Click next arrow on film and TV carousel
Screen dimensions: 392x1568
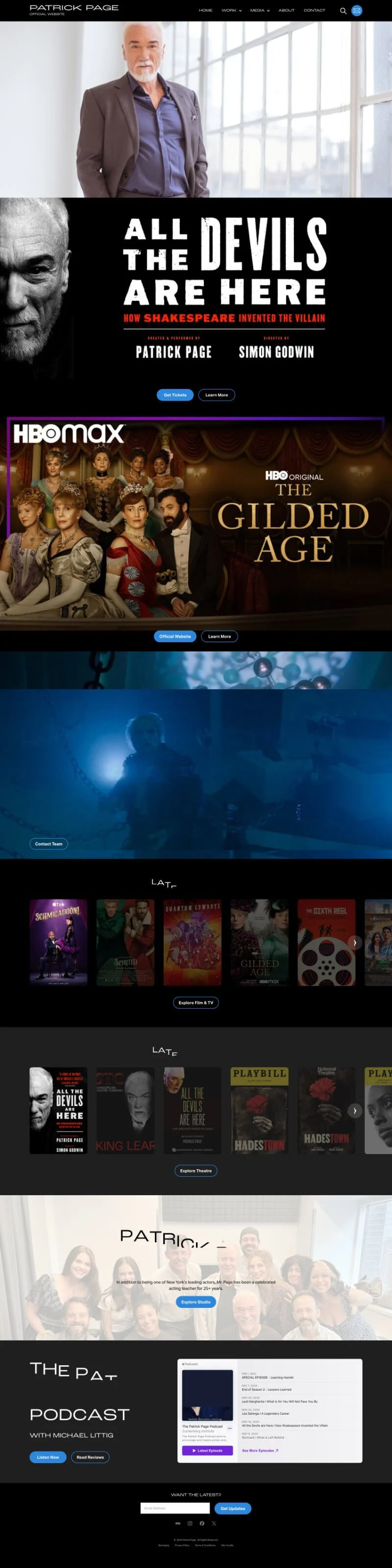click(355, 943)
